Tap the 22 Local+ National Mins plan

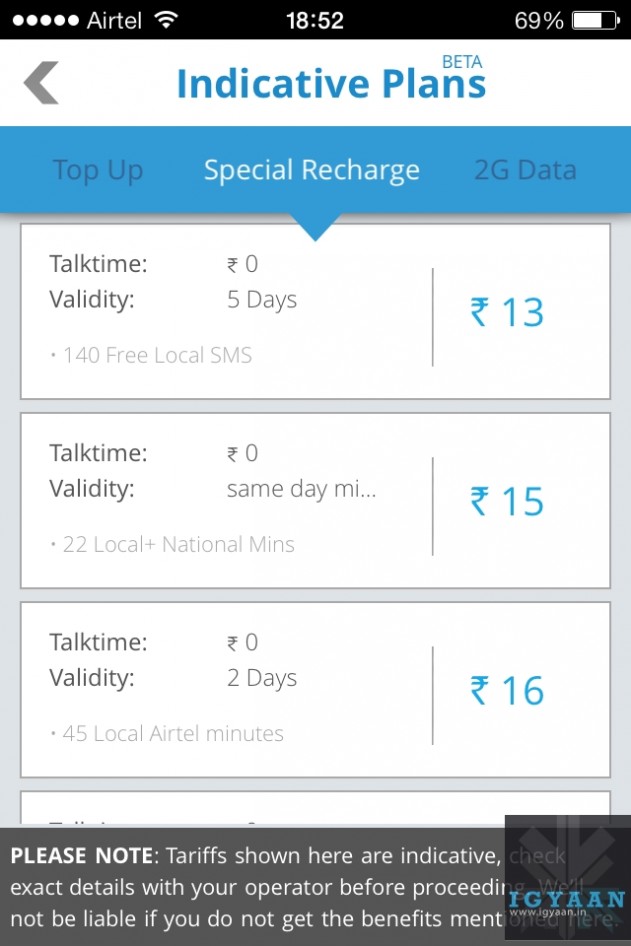(178, 545)
